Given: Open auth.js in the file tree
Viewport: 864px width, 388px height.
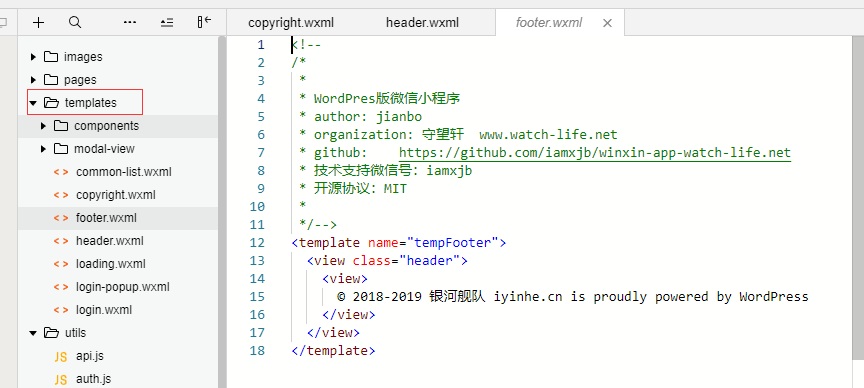Looking at the screenshot, I should (x=94, y=379).
